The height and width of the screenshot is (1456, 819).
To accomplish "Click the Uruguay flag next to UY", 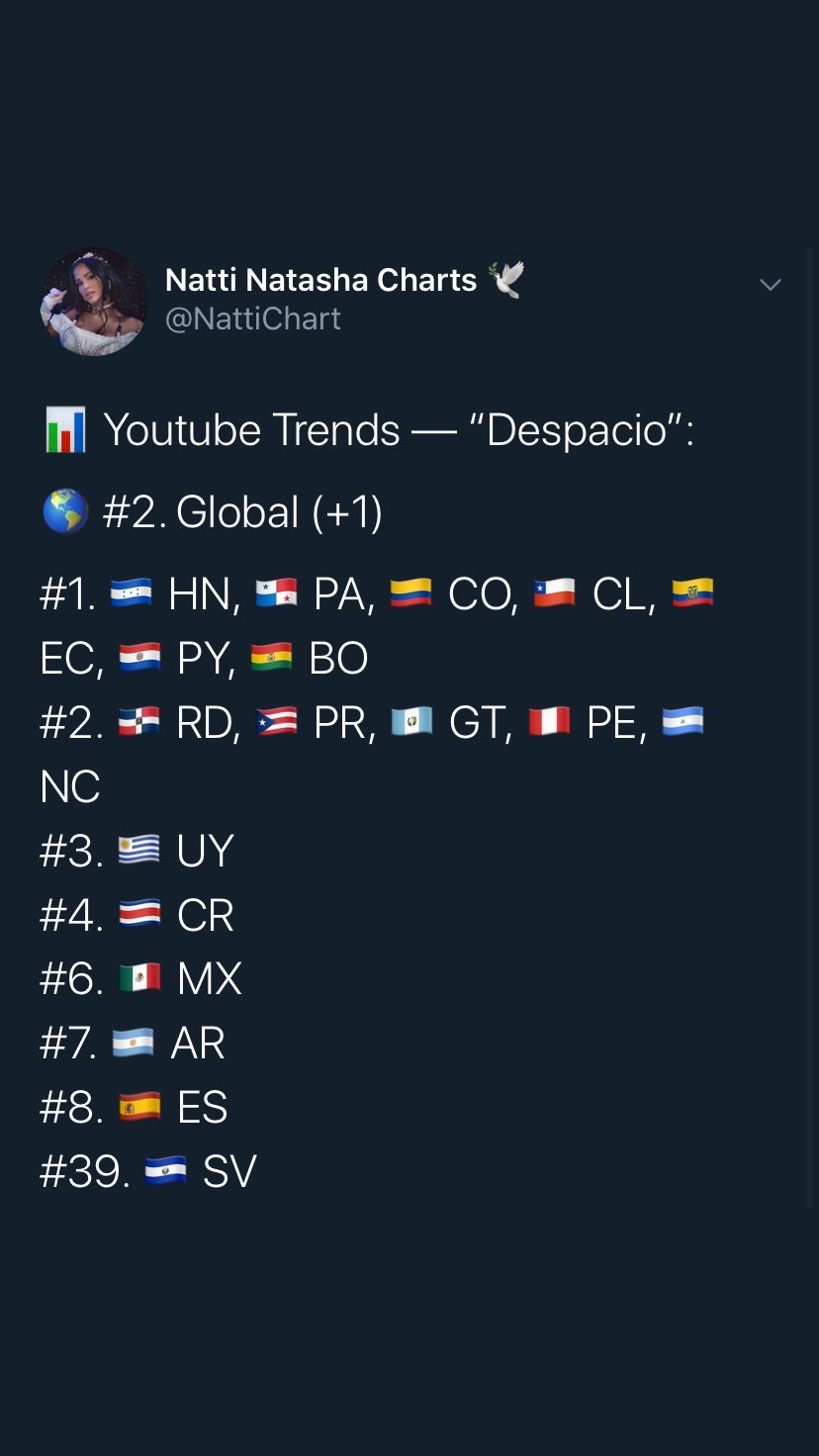I will pos(139,850).
